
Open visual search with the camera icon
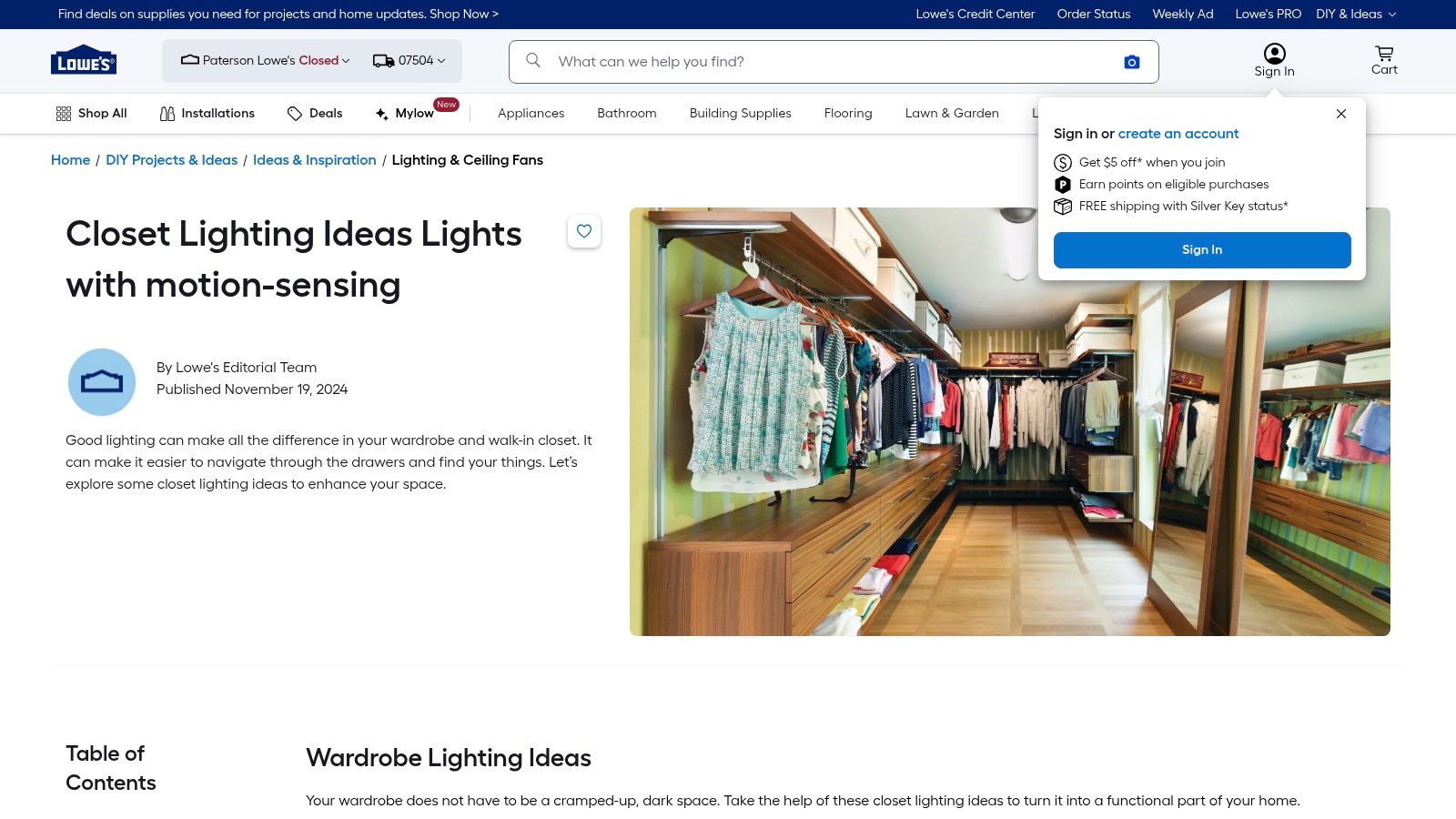(x=1131, y=61)
